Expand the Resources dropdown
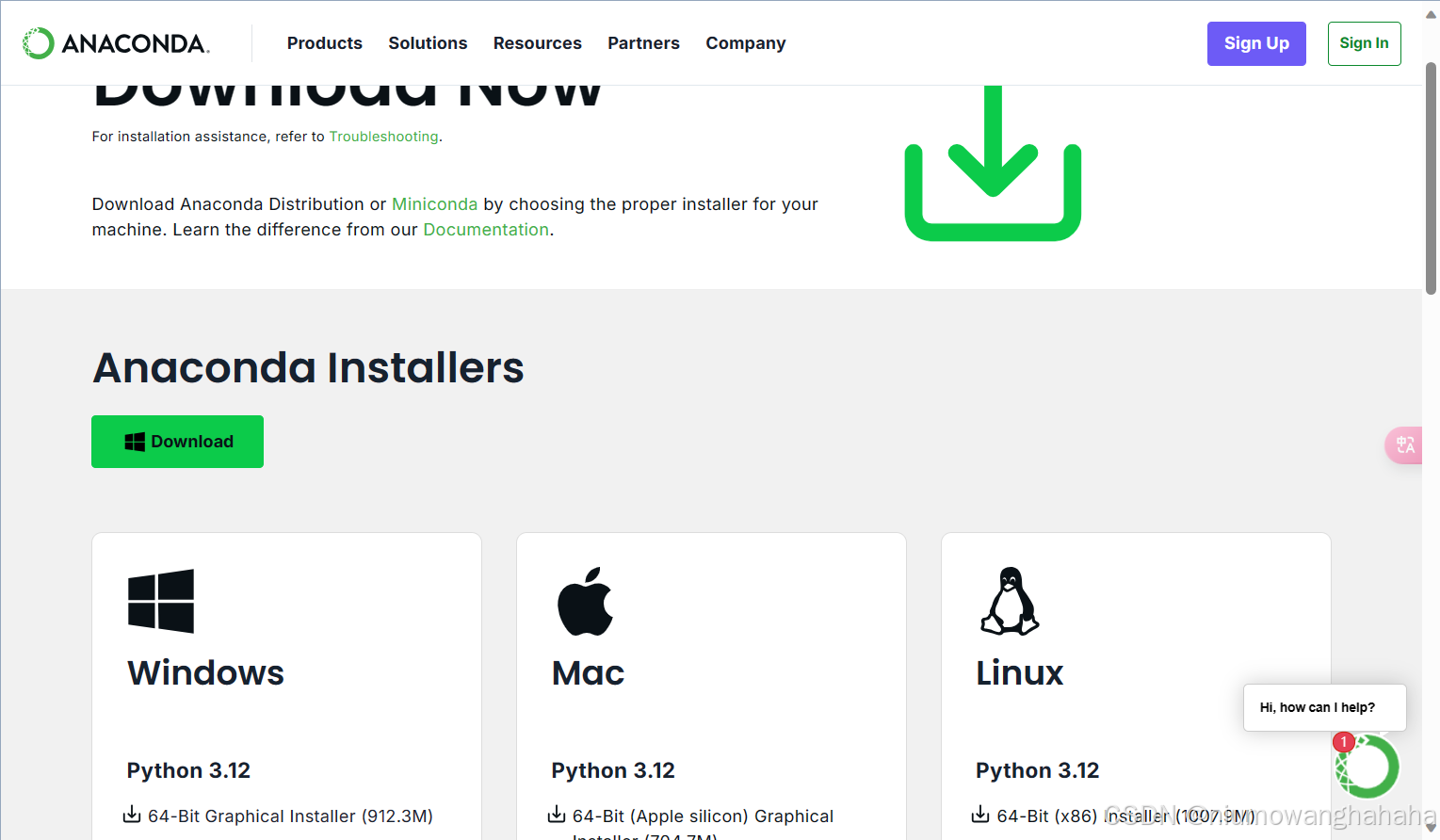The height and width of the screenshot is (840, 1440). coord(537,42)
